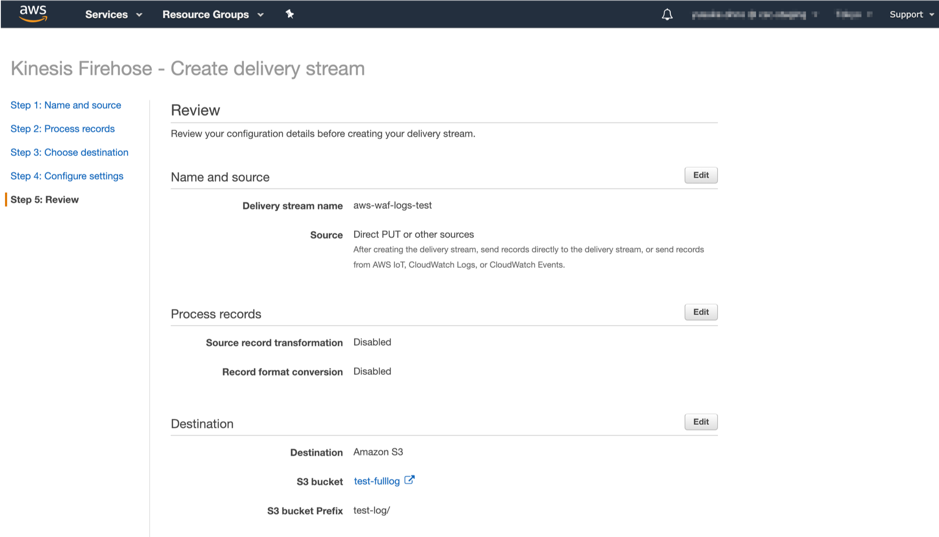The image size is (939, 537).
Task: Click the 'Record format conversion' label
Action: pyautogui.click(x=282, y=372)
